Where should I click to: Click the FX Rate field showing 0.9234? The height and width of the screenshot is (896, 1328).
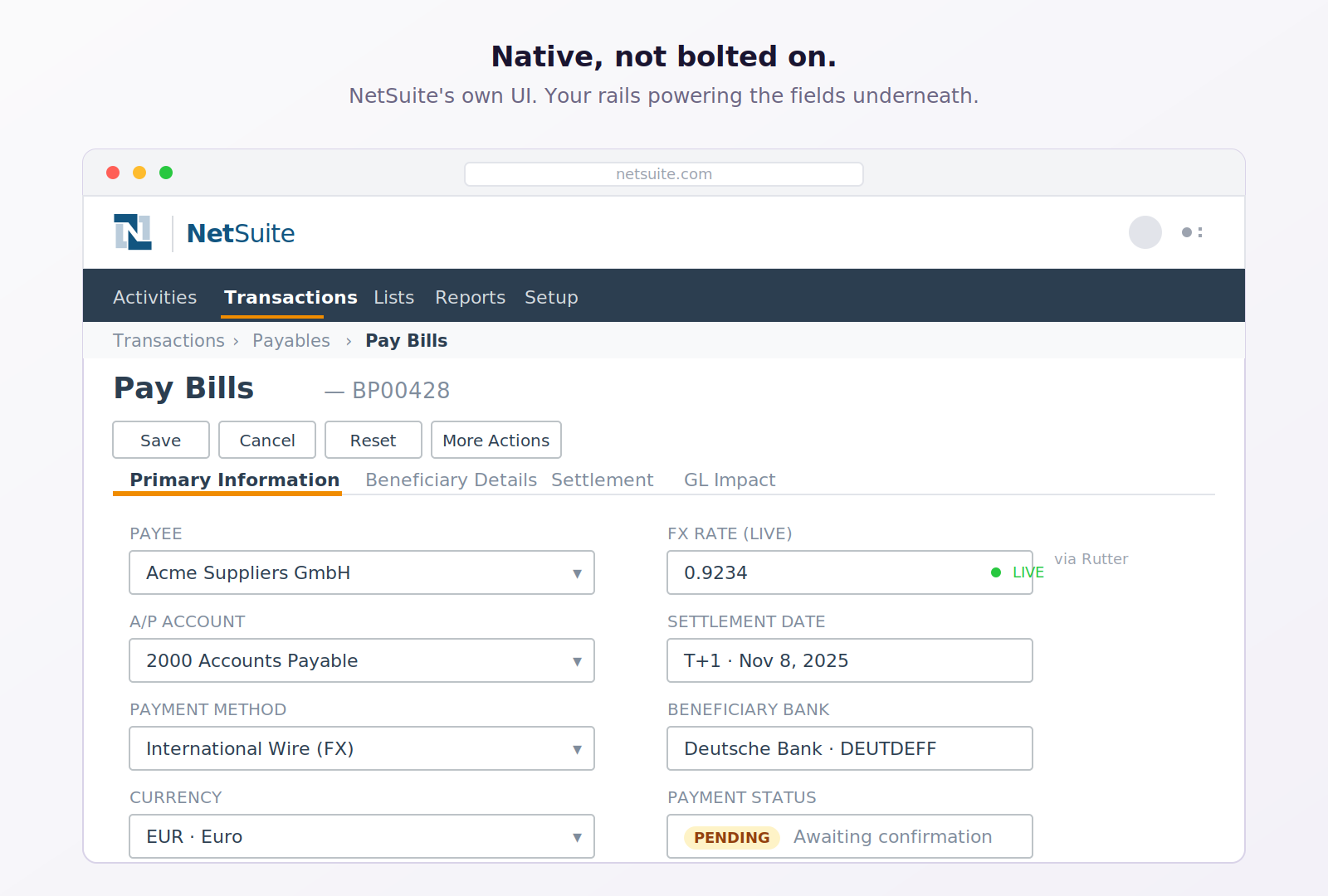click(850, 572)
